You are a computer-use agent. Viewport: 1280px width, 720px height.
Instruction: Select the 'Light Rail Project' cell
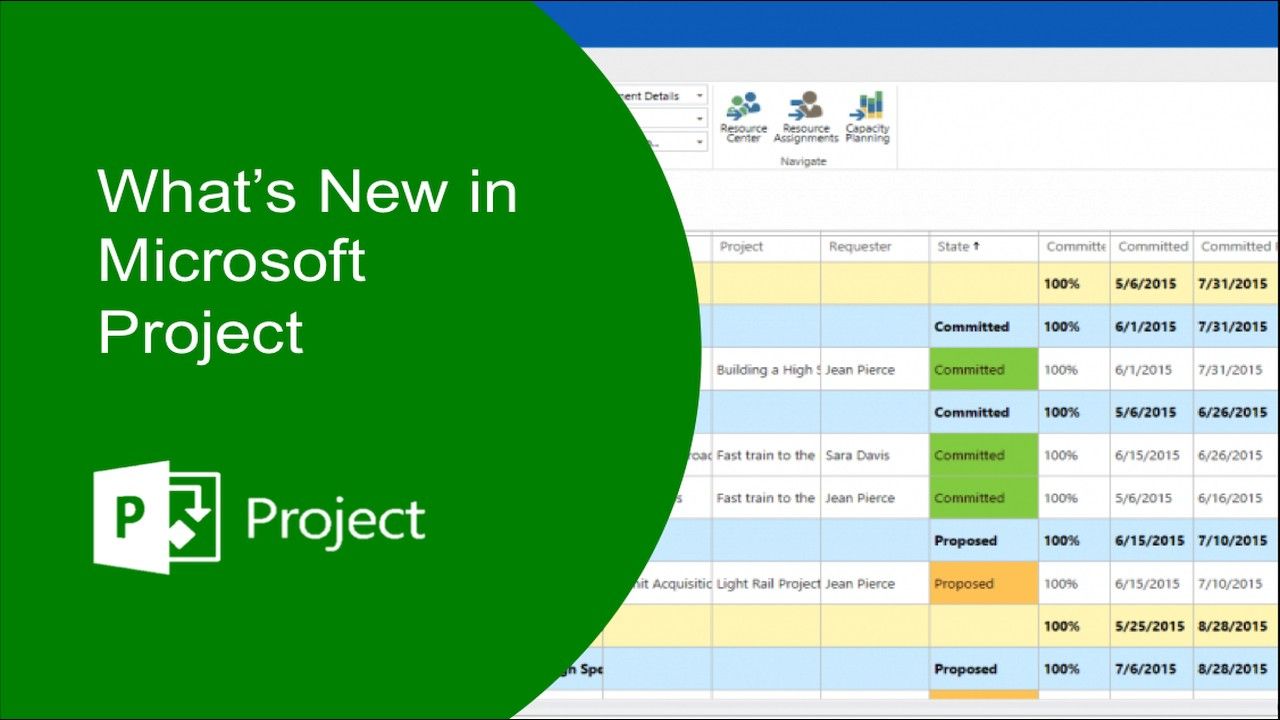pyautogui.click(x=768, y=584)
